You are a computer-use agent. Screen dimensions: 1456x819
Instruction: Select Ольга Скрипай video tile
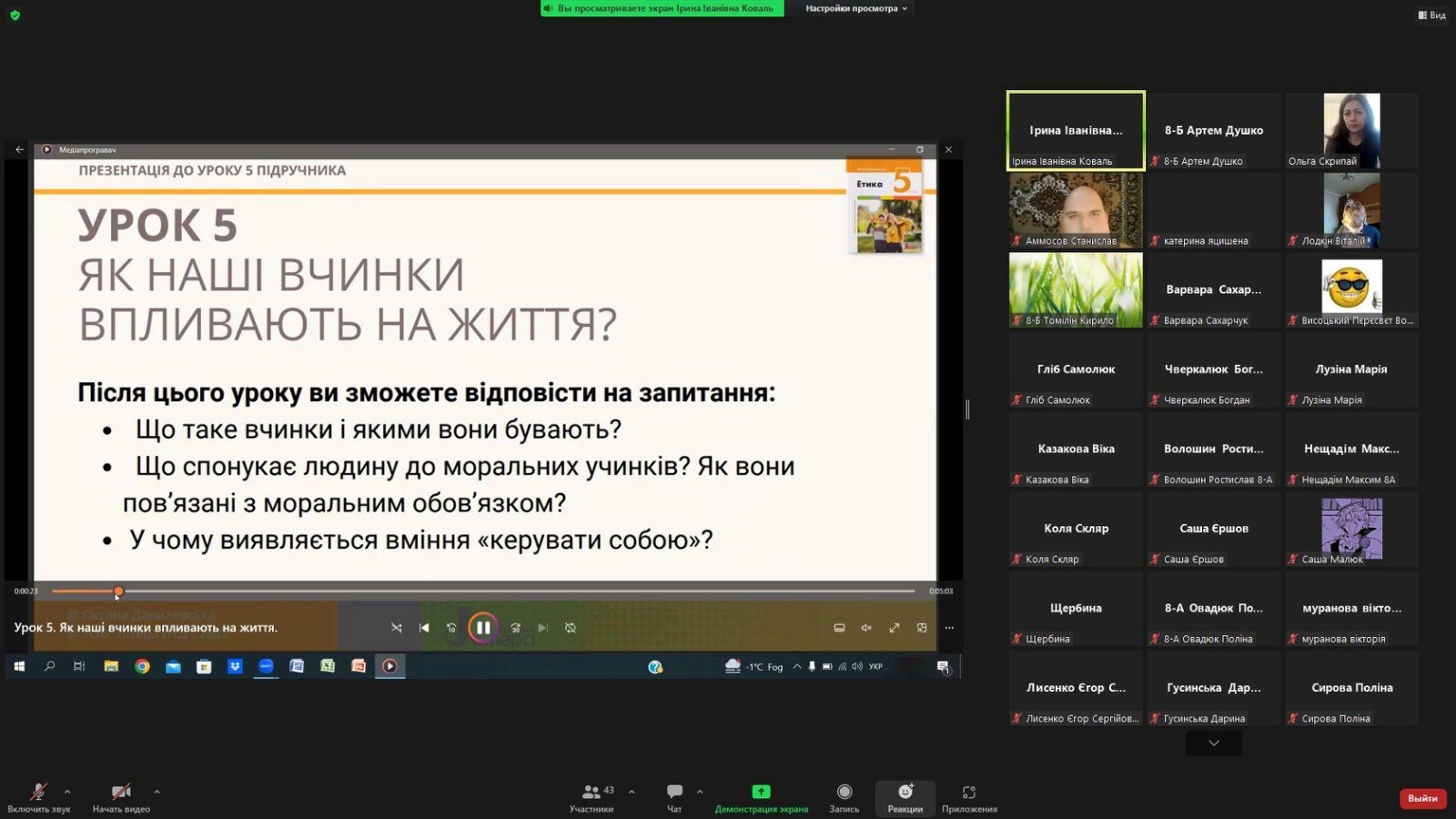[1351, 130]
